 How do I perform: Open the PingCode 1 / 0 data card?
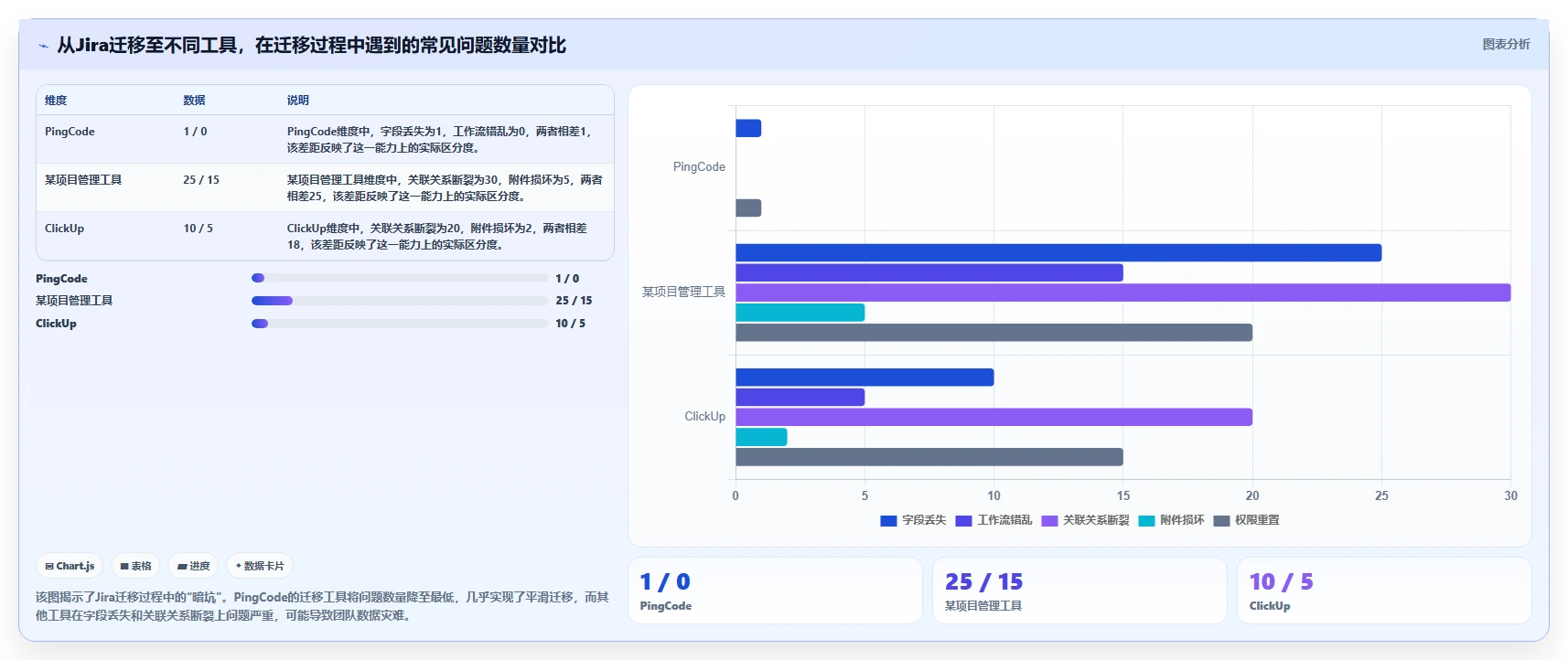(775, 591)
